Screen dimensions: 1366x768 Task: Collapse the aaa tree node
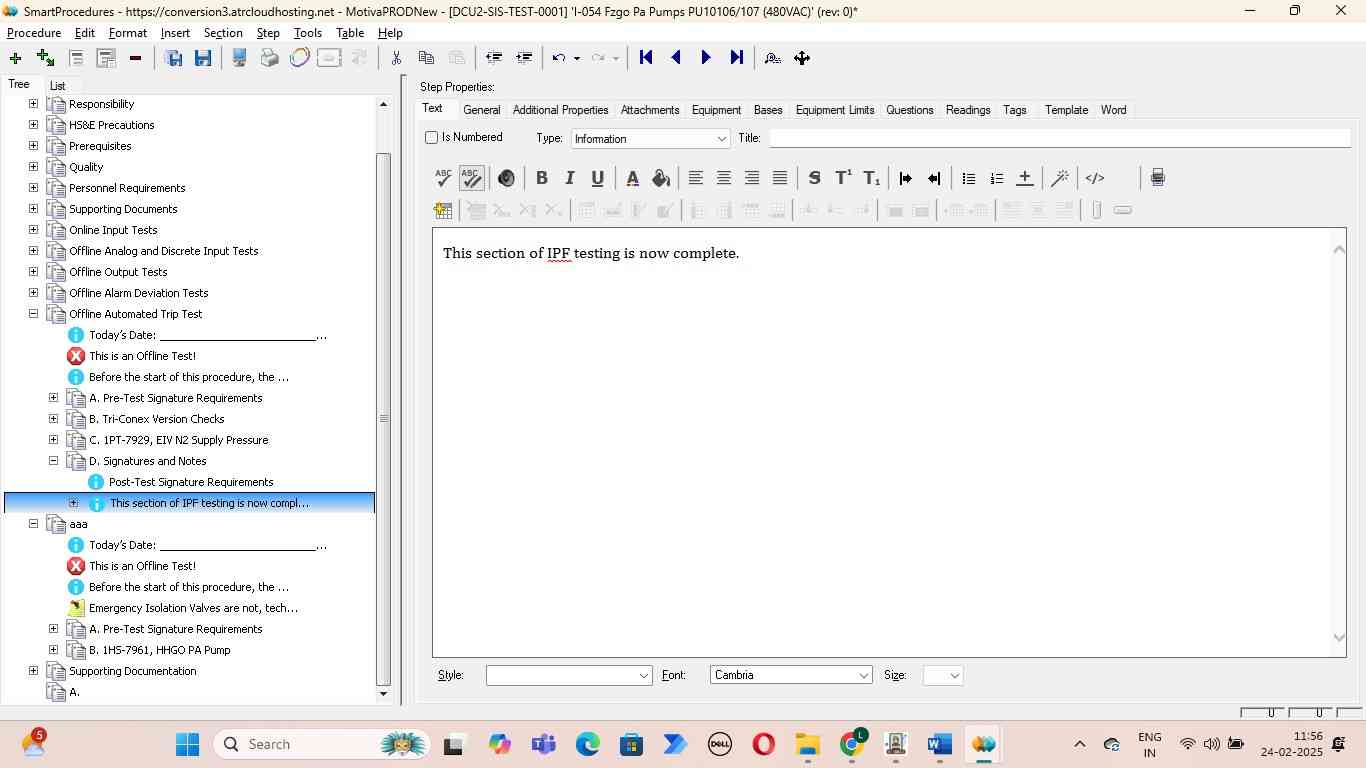click(x=33, y=524)
